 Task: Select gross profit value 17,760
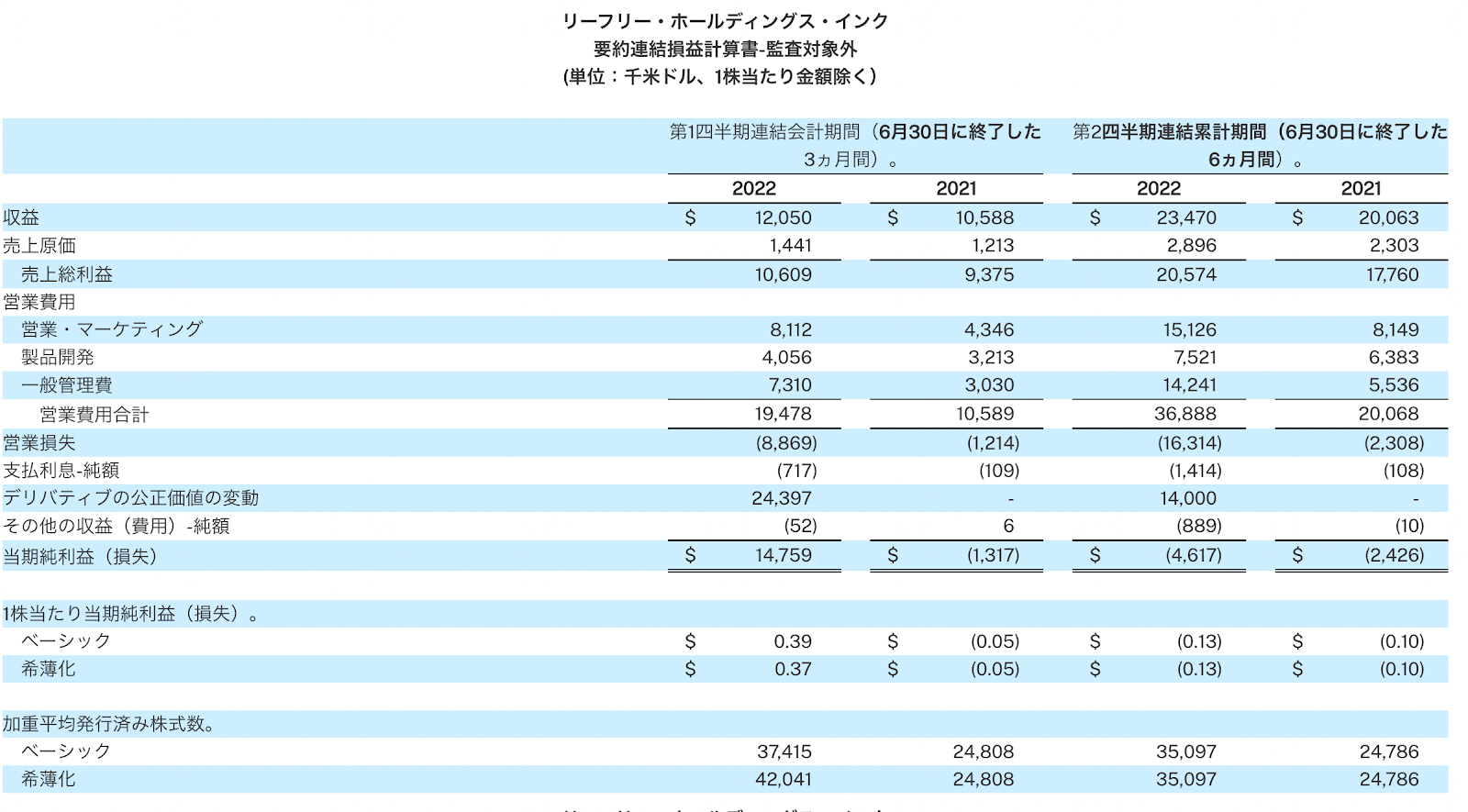(1392, 274)
